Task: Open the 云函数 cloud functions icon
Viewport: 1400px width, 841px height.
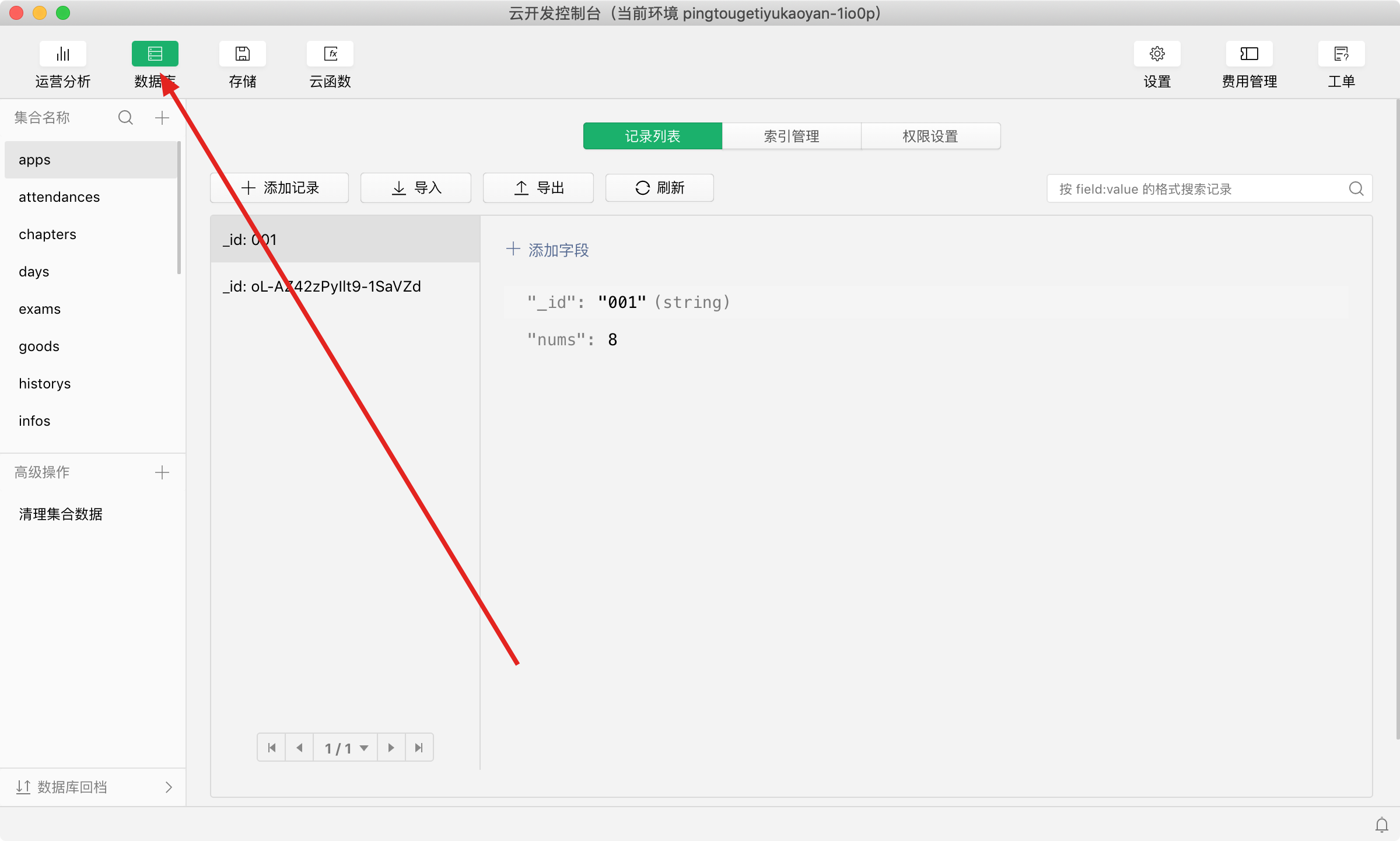Action: coord(330,54)
